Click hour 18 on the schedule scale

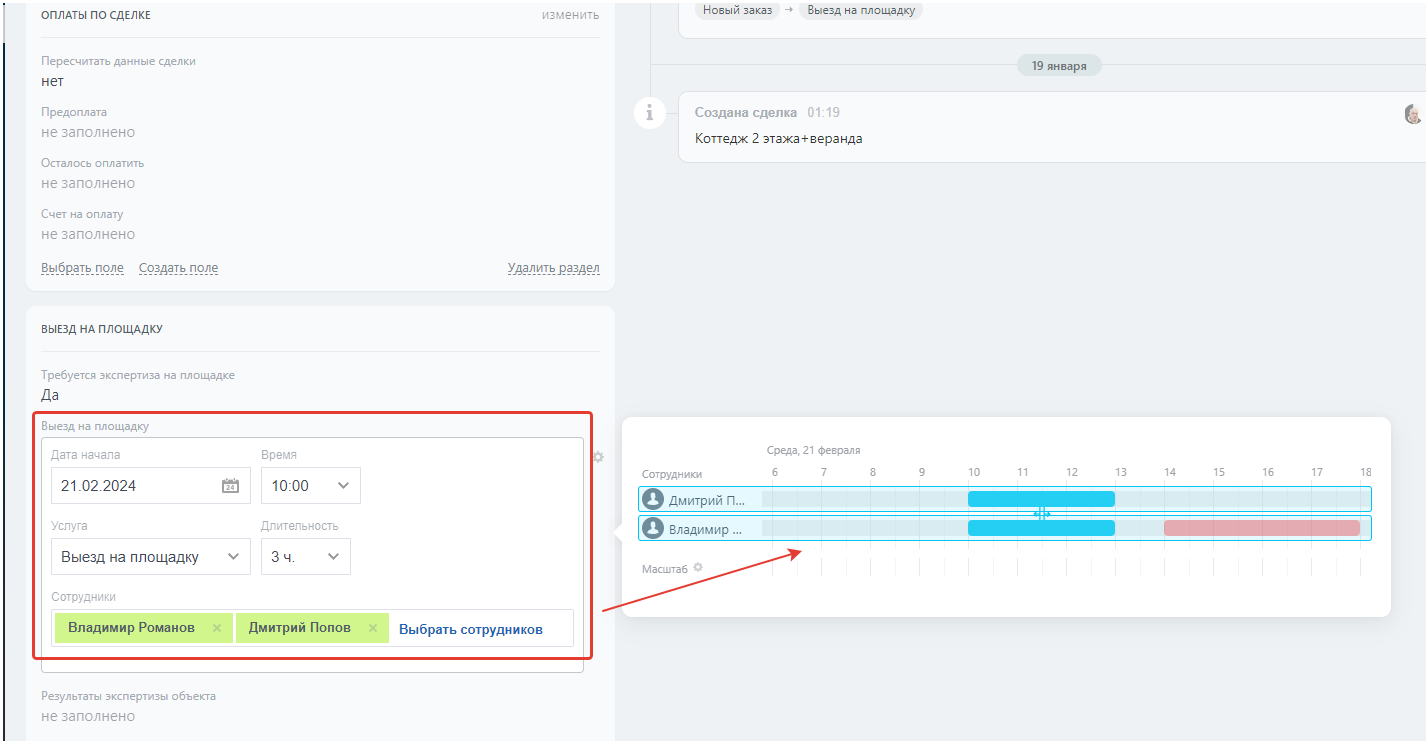(x=1365, y=472)
